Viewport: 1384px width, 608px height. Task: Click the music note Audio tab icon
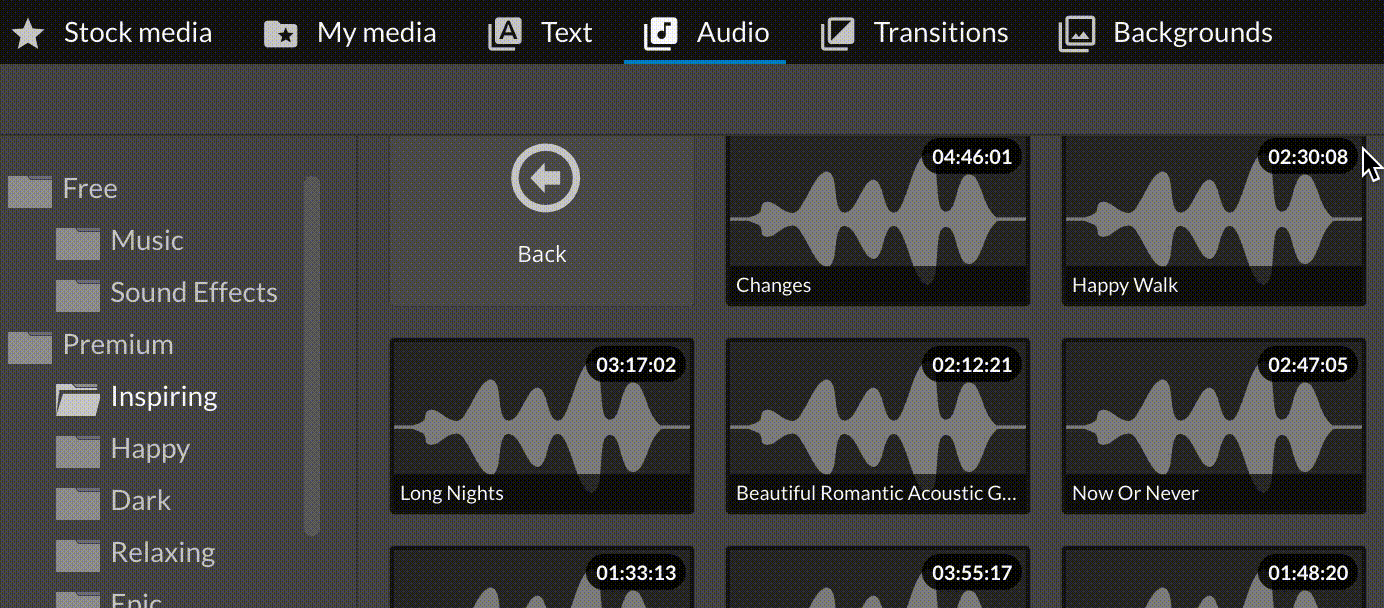(x=661, y=33)
